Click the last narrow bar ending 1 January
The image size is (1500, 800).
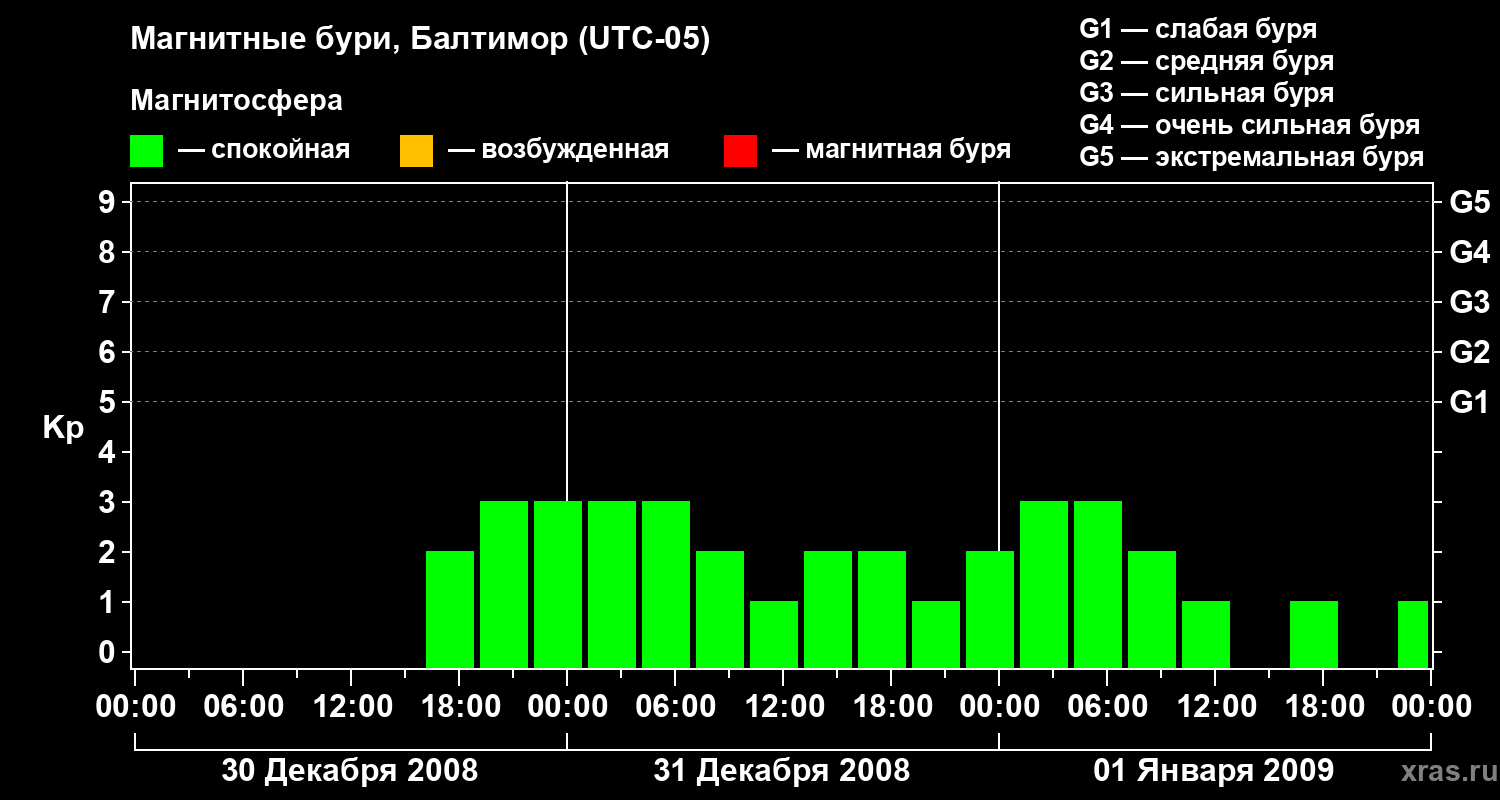[1413, 634]
